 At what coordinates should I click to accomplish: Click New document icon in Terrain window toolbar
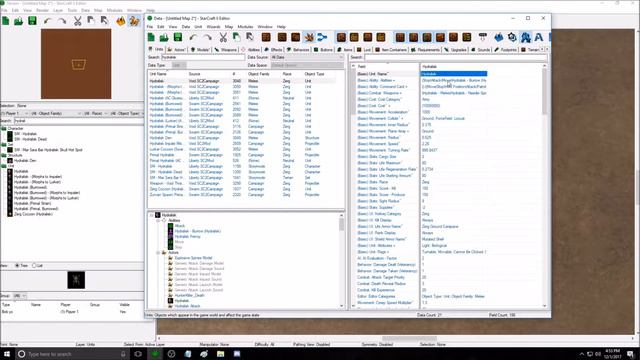(x=6, y=21)
